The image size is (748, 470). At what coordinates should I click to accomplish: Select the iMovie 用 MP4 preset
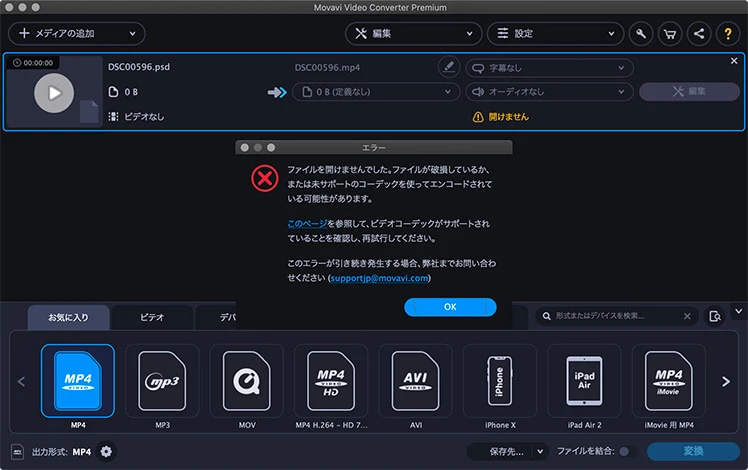pos(669,381)
